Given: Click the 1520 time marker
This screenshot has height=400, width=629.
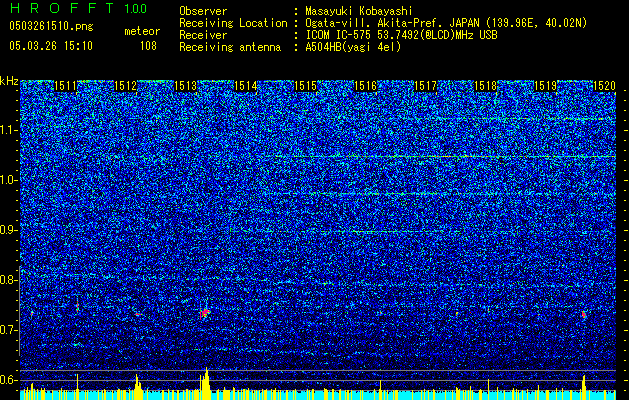Looking at the screenshot, I should click(x=604, y=86).
